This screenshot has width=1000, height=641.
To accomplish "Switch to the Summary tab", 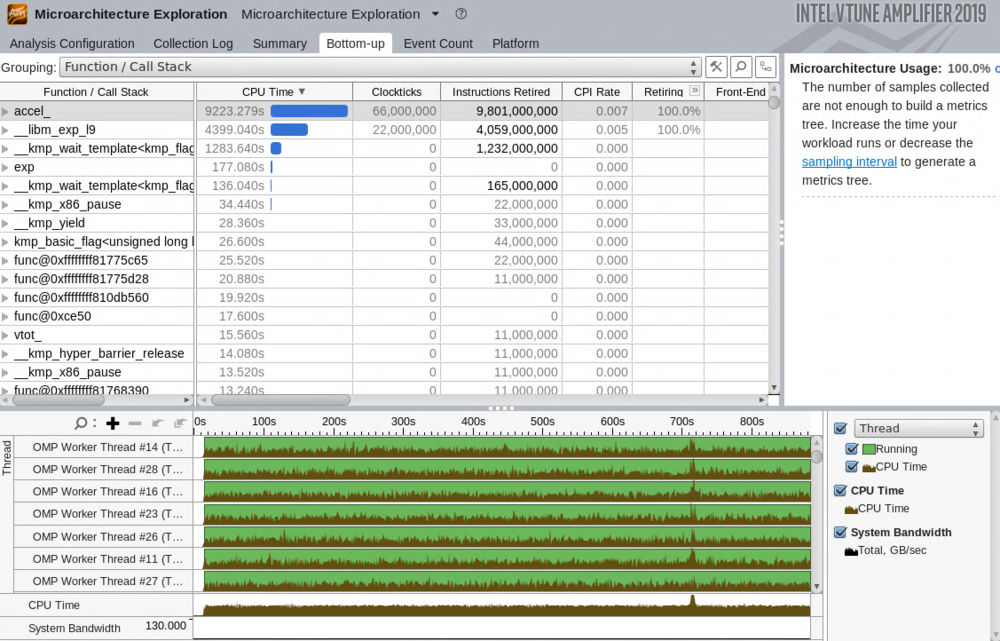I will (x=279, y=44).
